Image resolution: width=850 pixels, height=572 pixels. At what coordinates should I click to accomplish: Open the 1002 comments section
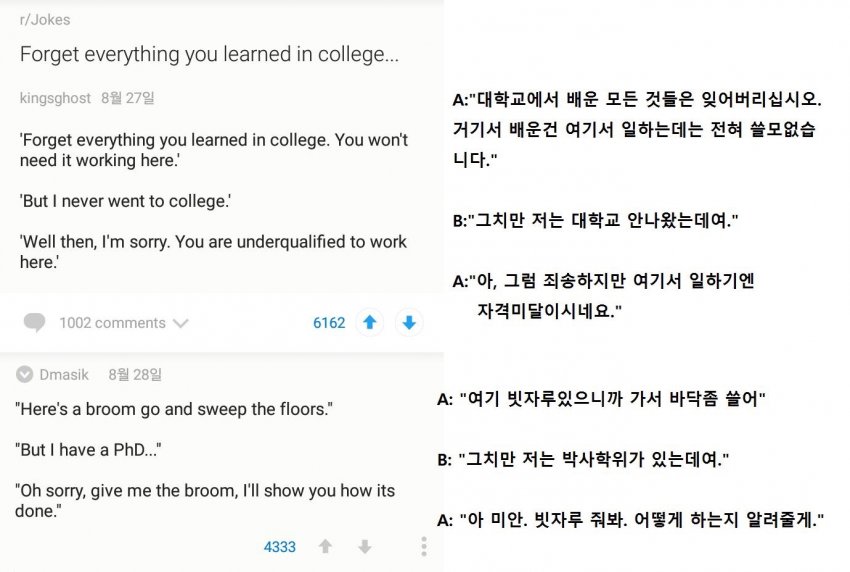pos(112,323)
